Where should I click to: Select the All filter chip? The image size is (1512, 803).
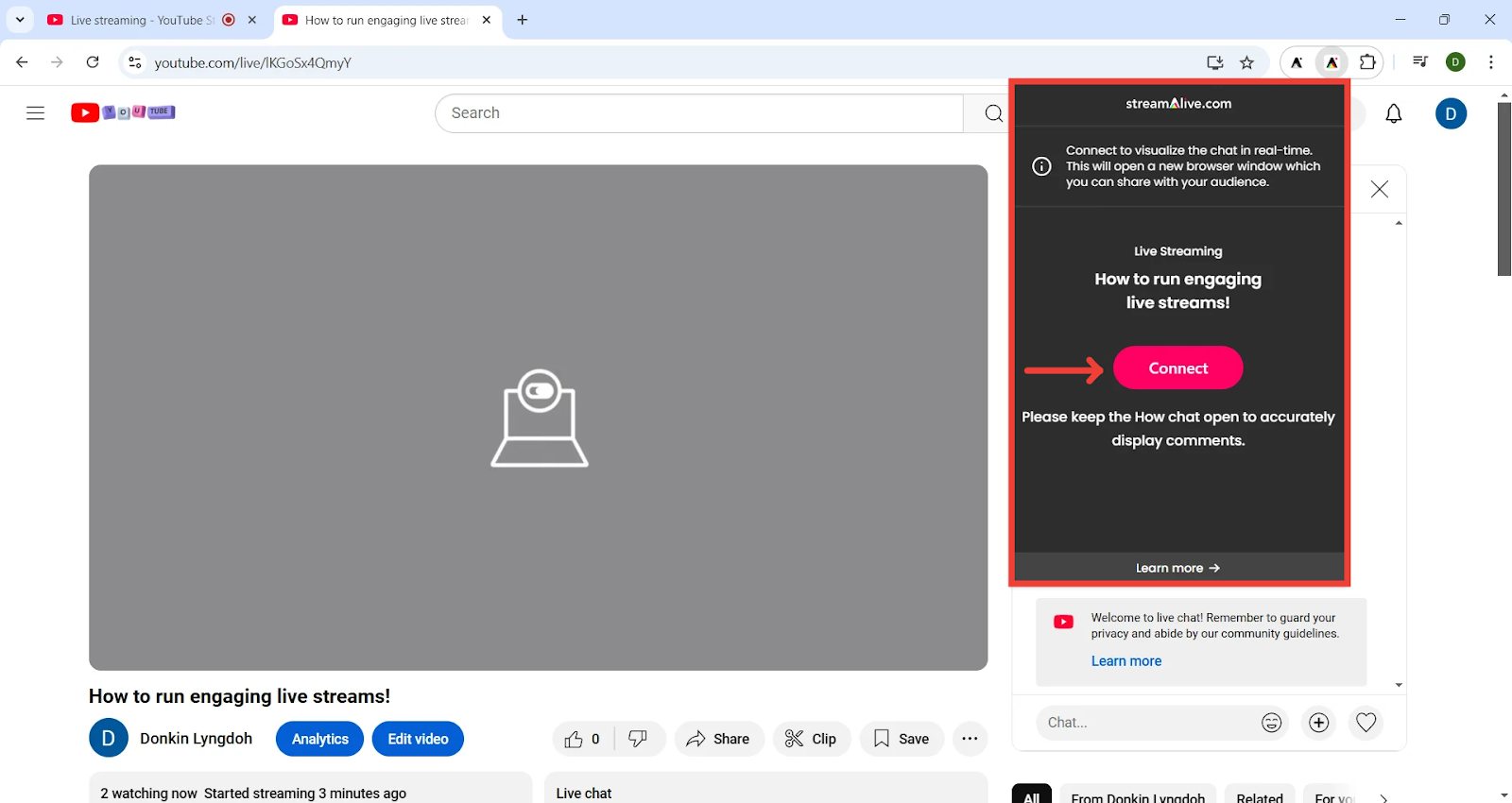(x=1032, y=795)
